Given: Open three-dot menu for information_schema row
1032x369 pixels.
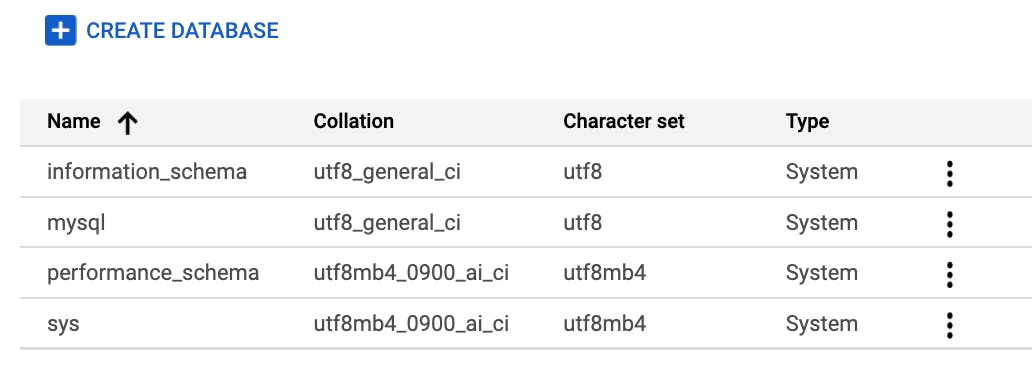Looking at the screenshot, I should 949,173.
